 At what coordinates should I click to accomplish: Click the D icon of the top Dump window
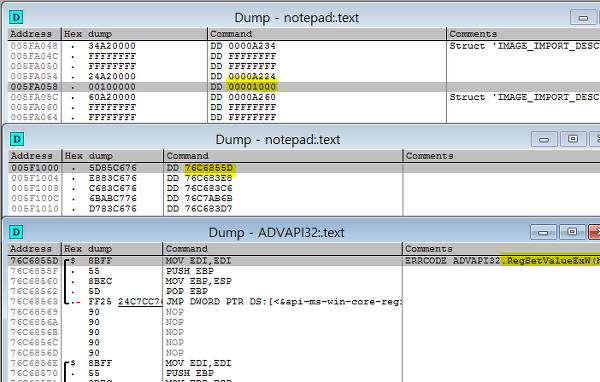(16, 17)
